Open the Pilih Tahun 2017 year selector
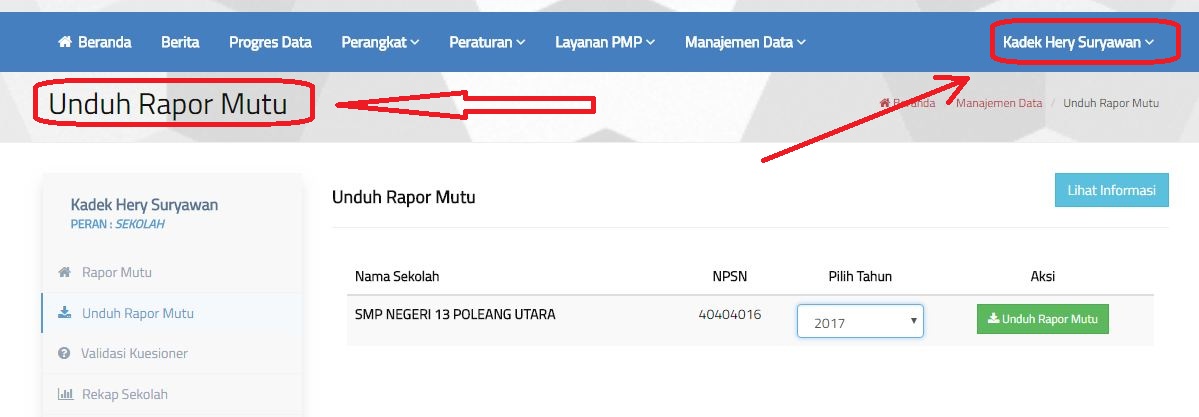The image size is (1199, 417). tap(860, 321)
